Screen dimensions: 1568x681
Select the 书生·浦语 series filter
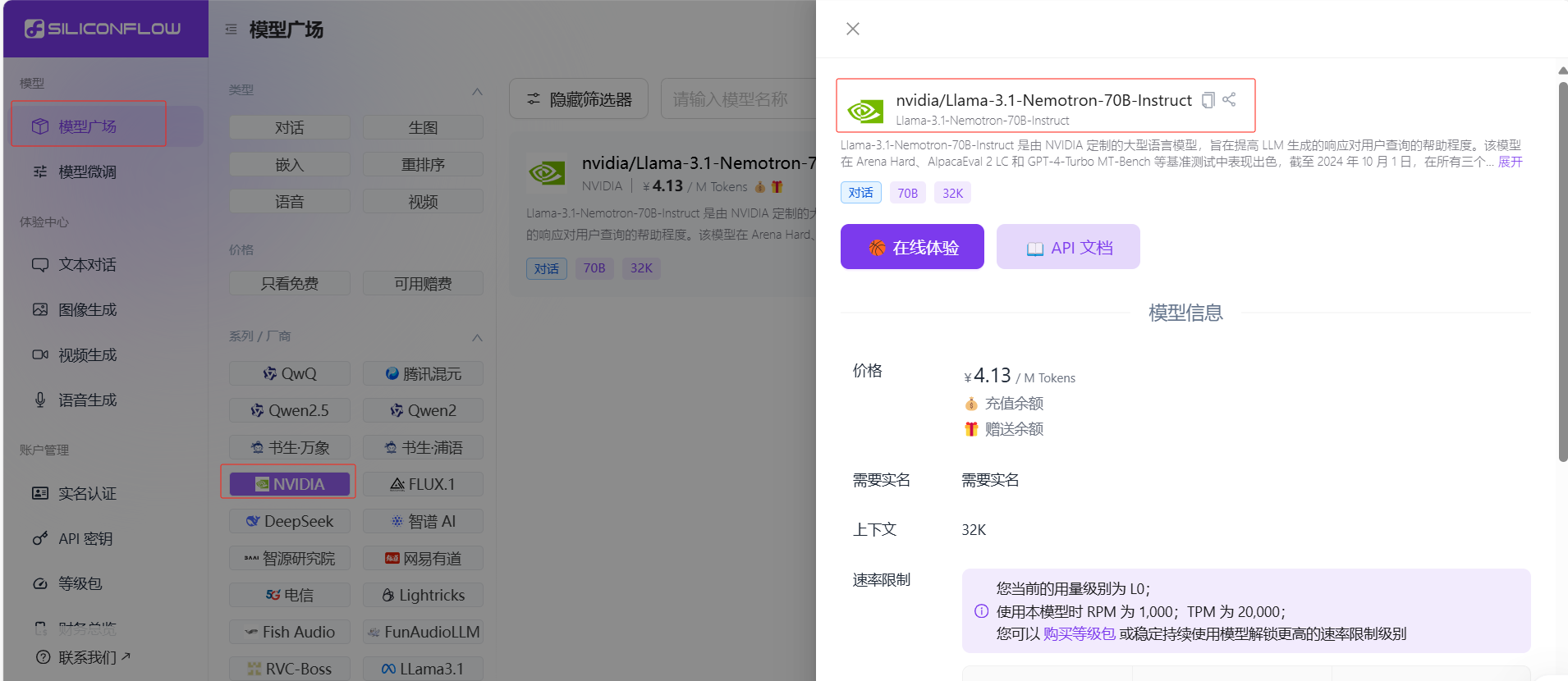(x=423, y=447)
